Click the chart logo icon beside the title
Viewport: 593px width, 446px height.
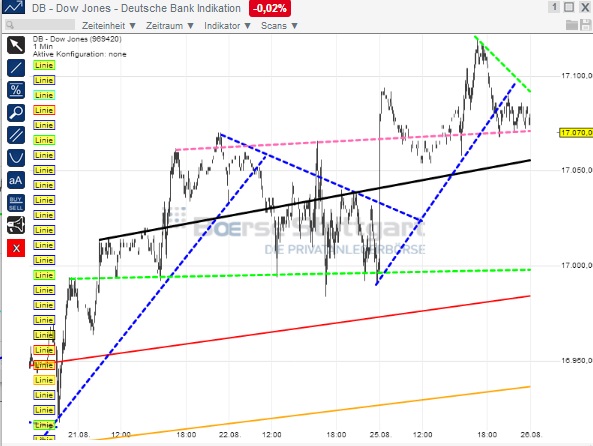(x=14, y=7)
